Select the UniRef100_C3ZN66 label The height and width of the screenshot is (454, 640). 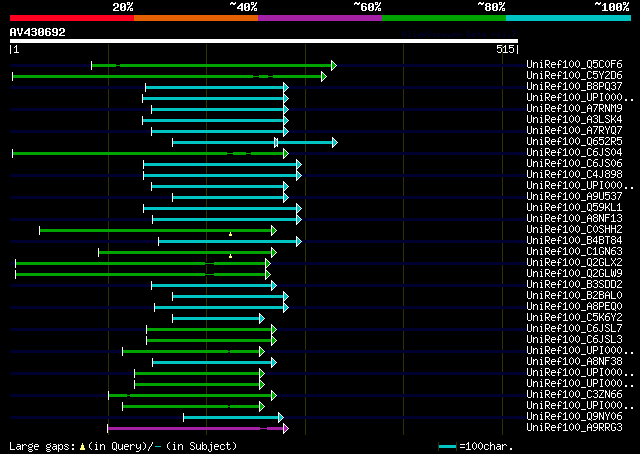pyautogui.click(x=574, y=395)
